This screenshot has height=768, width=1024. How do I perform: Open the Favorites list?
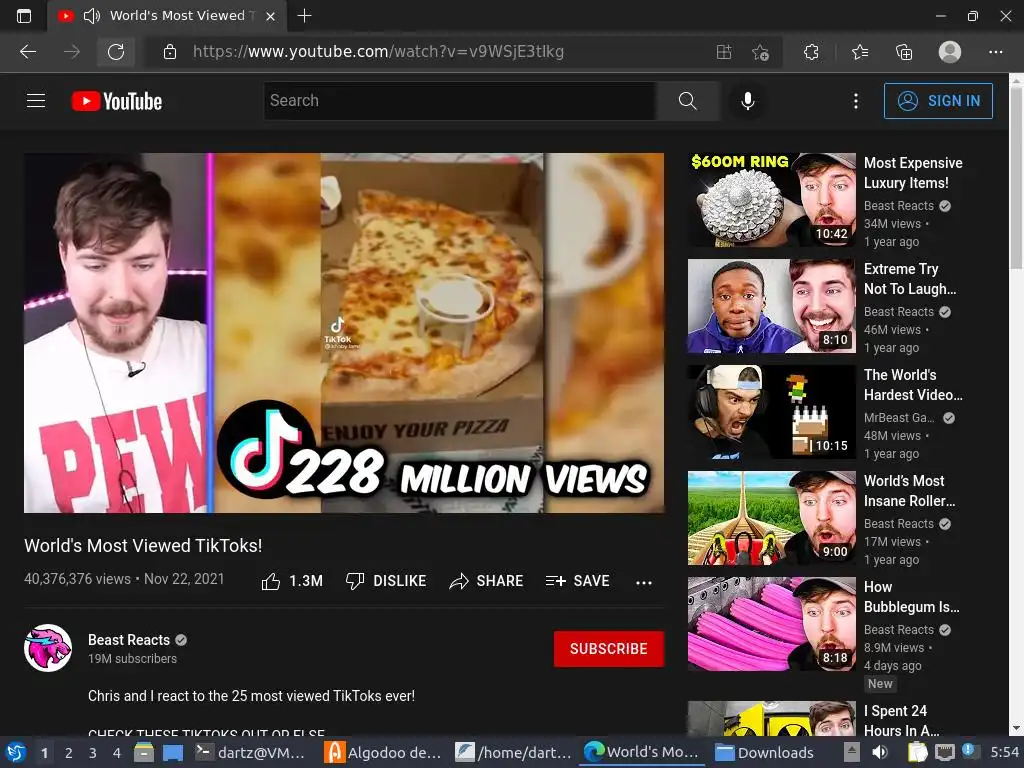(860, 52)
